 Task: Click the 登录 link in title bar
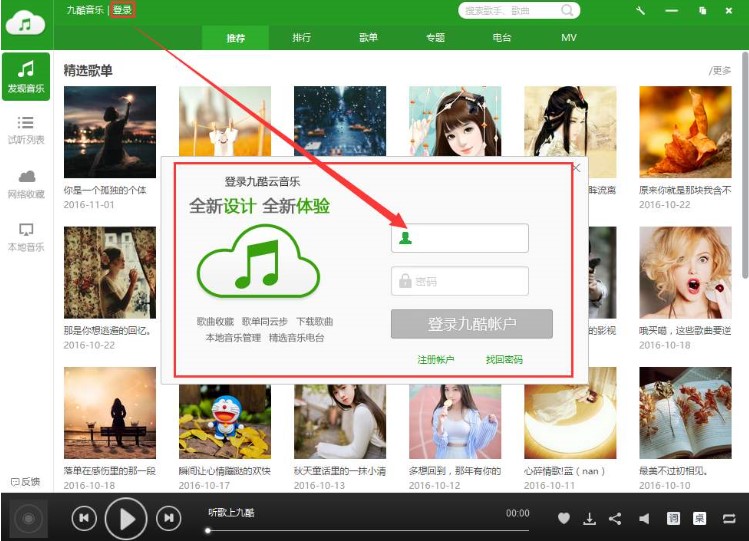tap(122, 10)
